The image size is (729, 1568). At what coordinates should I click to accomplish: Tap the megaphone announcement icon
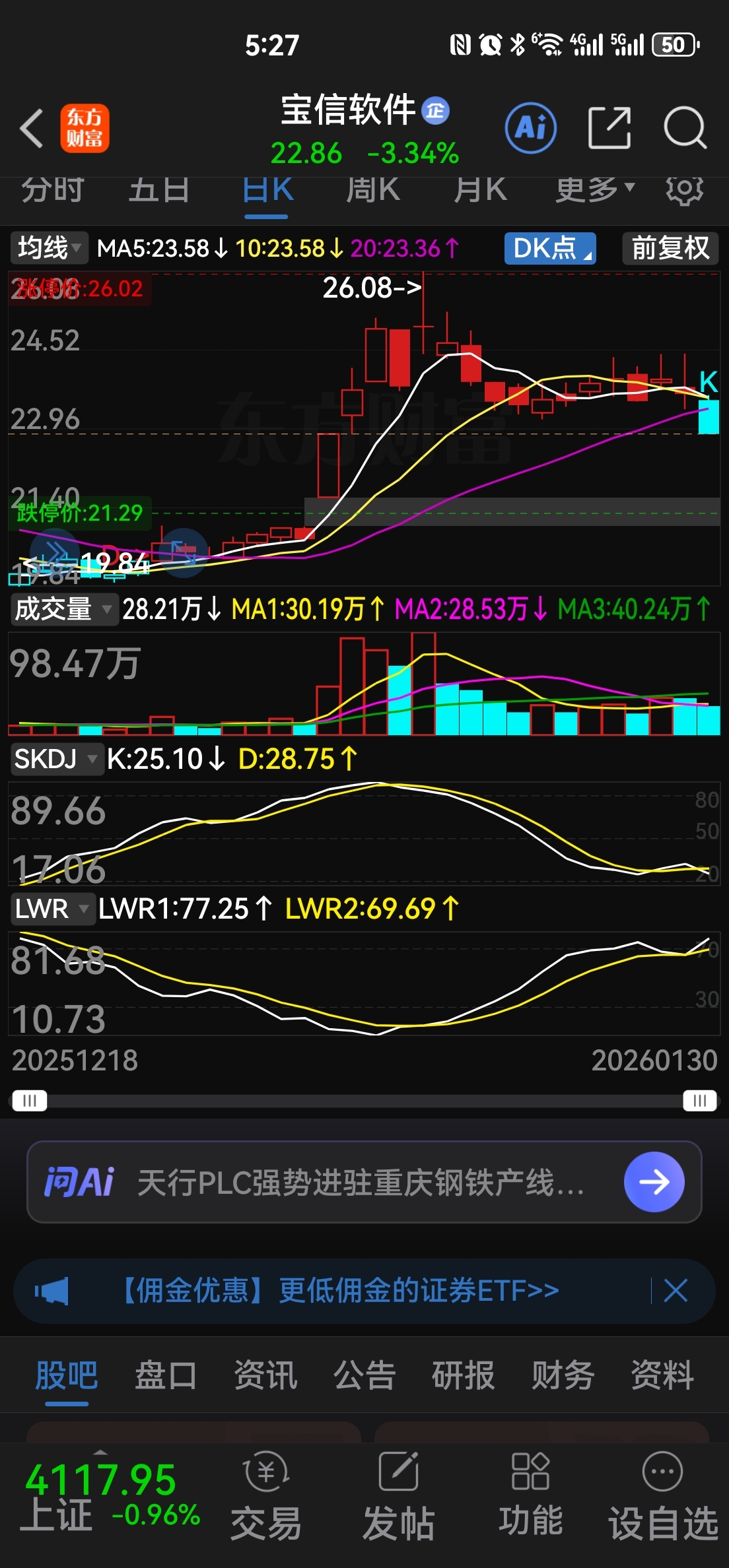[x=52, y=1290]
